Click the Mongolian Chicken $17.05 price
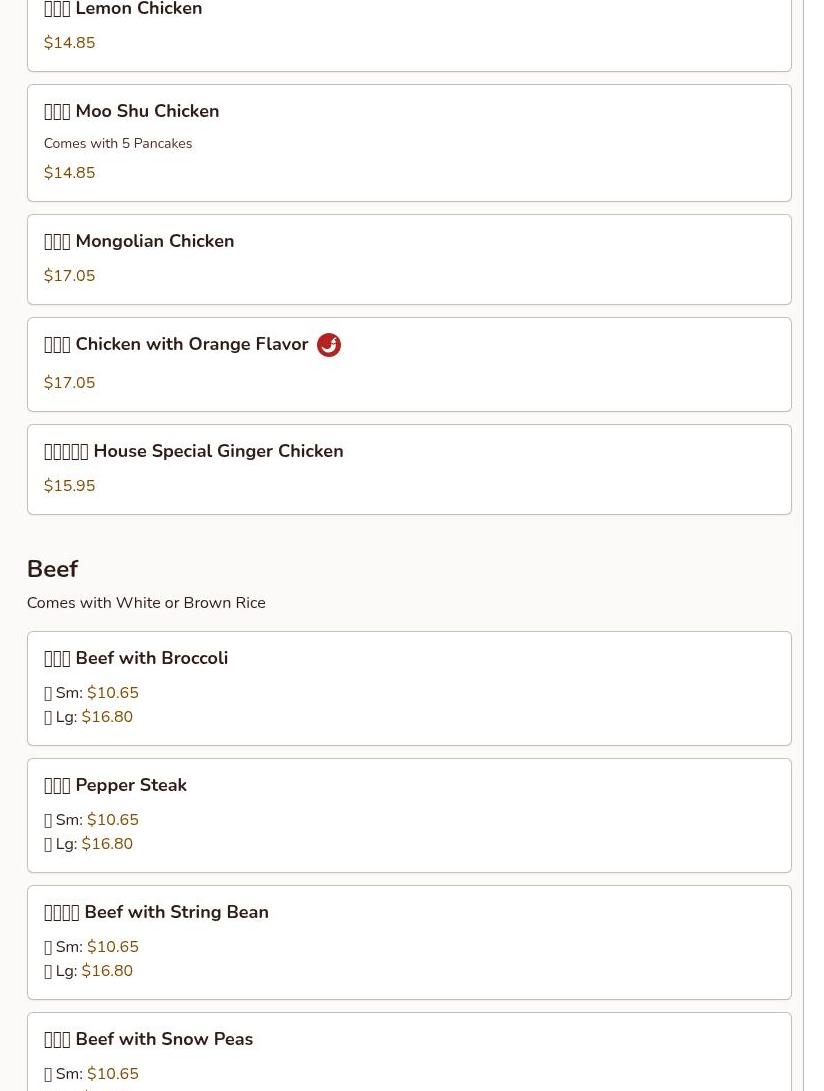The image size is (824, 1091). [70, 276]
